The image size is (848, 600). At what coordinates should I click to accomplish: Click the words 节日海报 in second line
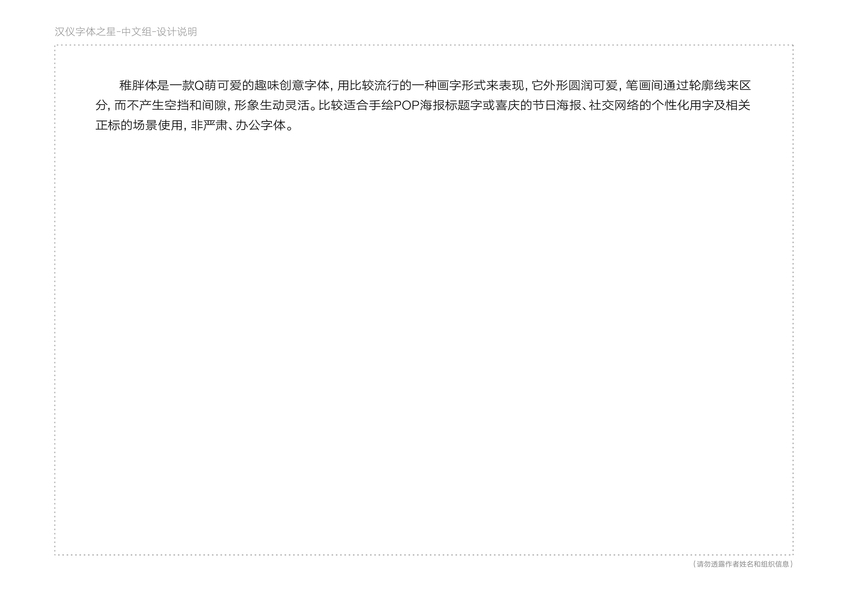pyautogui.click(x=556, y=106)
